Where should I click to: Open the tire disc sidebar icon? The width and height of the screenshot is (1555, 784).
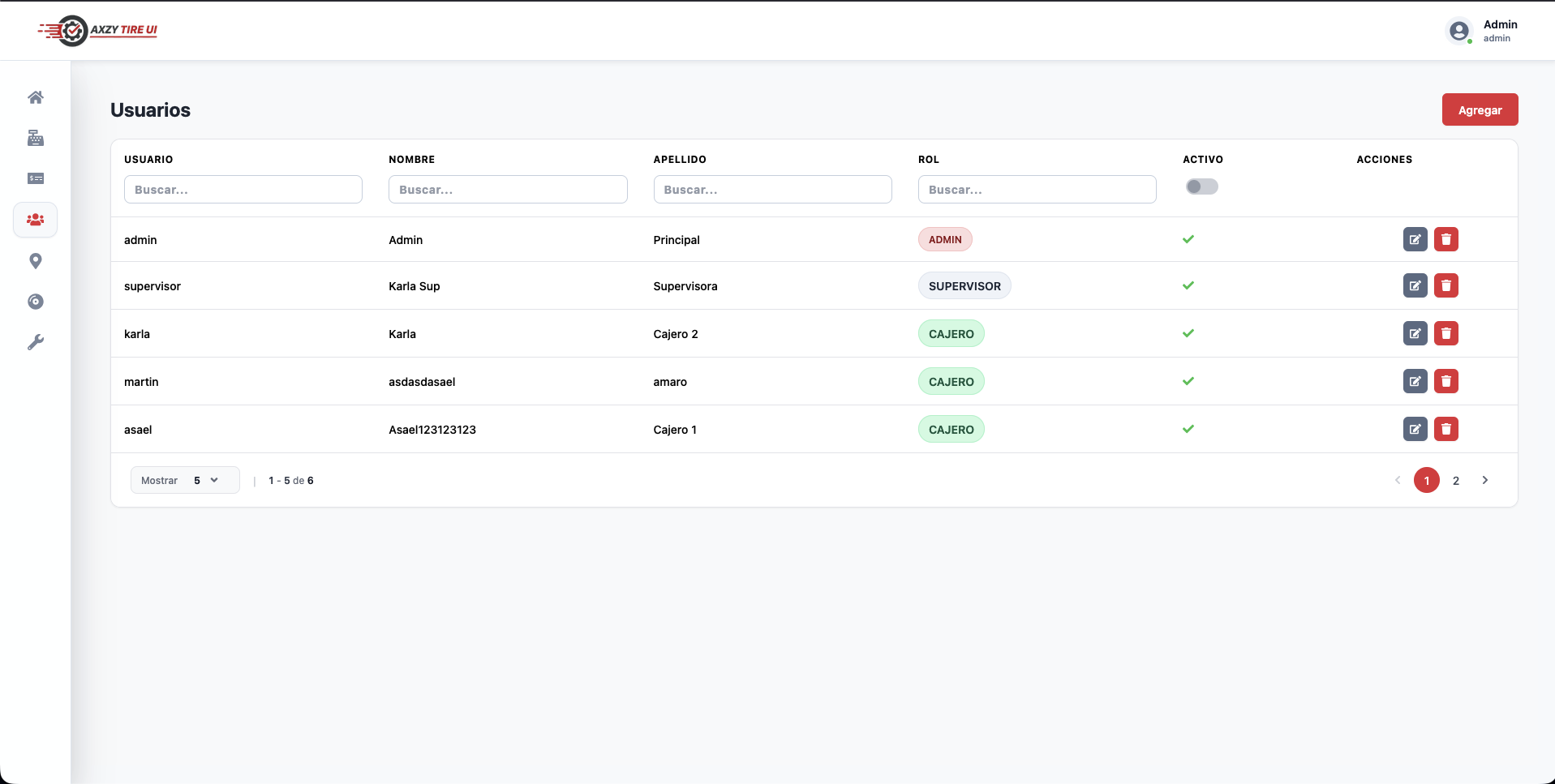[36, 302]
